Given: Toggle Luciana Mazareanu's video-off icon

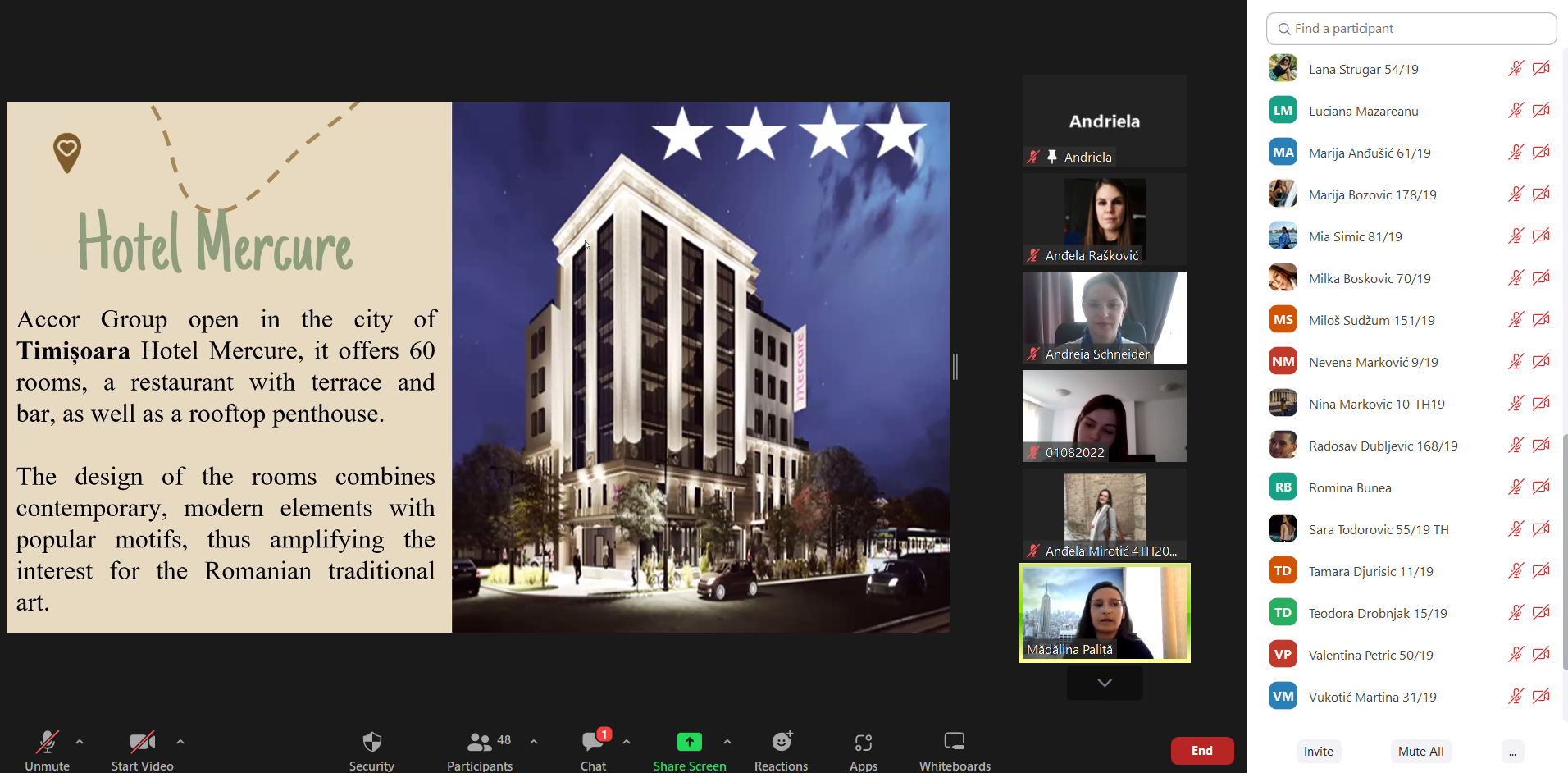Looking at the screenshot, I should tap(1541, 111).
